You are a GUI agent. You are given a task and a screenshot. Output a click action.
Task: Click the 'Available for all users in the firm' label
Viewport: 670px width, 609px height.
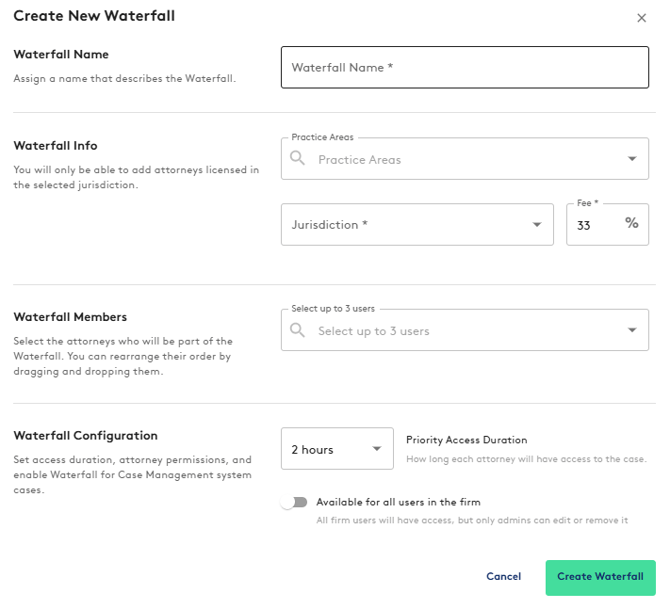pyautogui.click(x=398, y=502)
